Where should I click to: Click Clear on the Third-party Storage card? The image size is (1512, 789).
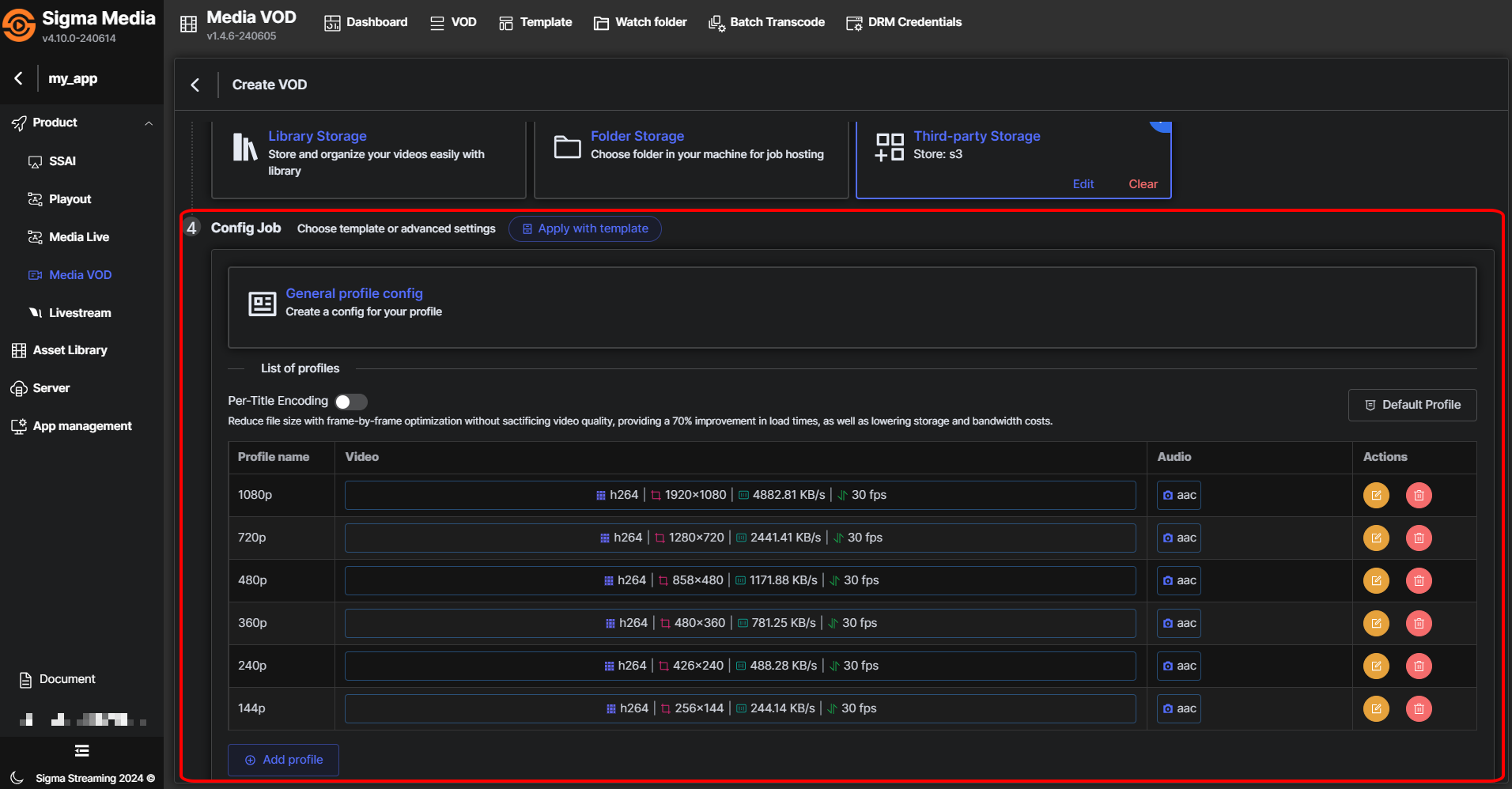[x=1143, y=184]
